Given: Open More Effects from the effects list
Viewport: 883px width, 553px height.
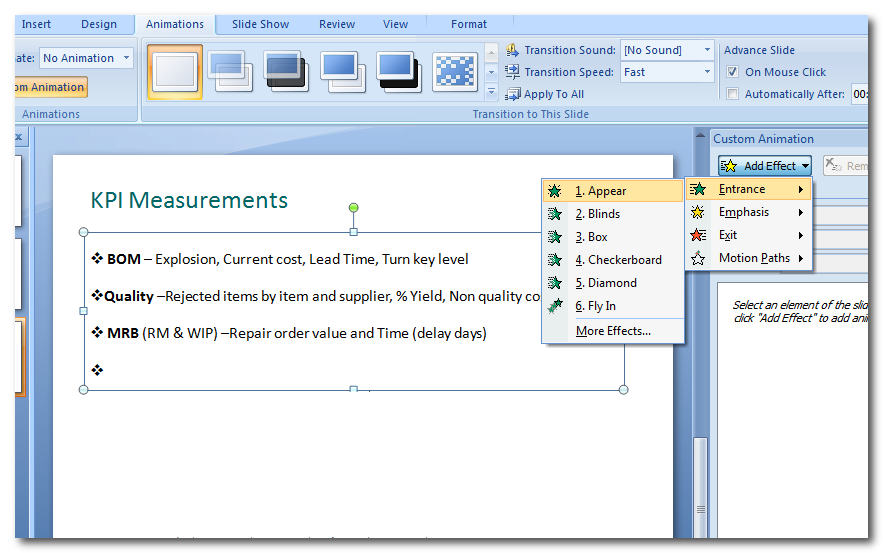Looking at the screenshot, I should pos(613,331).
